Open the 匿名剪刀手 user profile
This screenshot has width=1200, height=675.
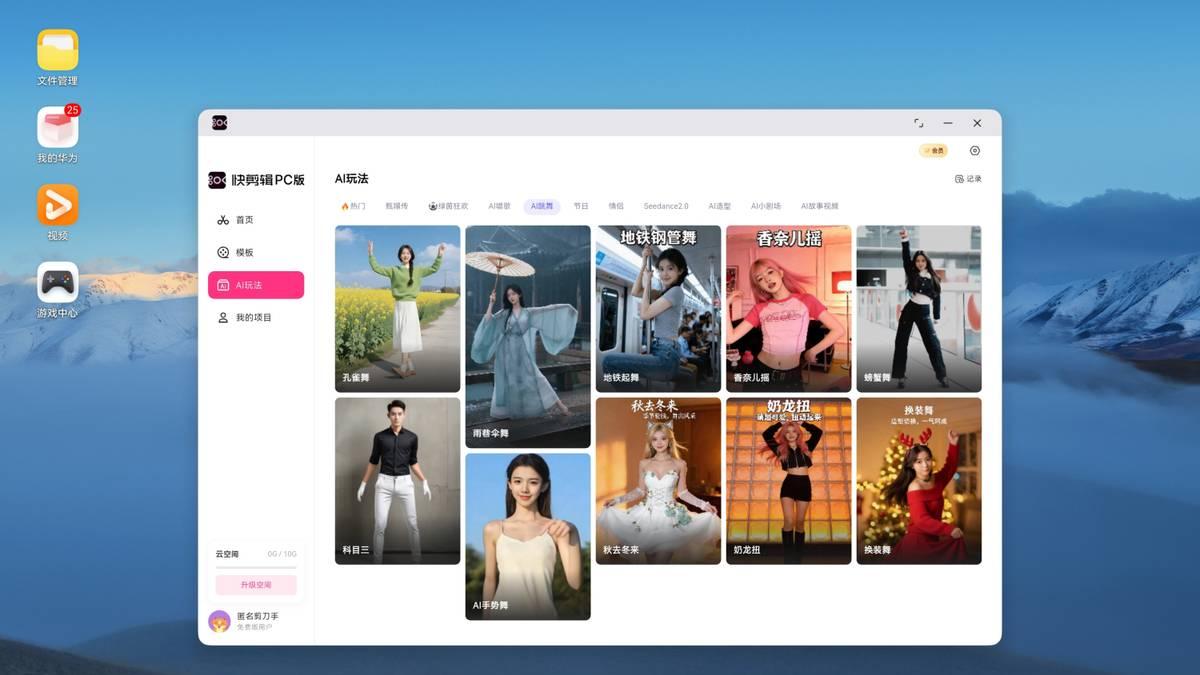pyautogui.click(x=246, y=621)
